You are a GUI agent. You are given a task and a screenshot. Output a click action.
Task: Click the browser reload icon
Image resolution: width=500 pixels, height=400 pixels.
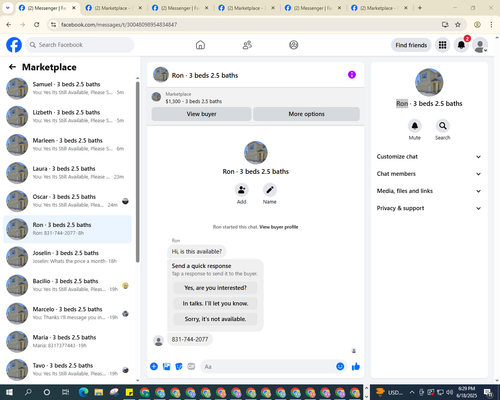point(37,24)
